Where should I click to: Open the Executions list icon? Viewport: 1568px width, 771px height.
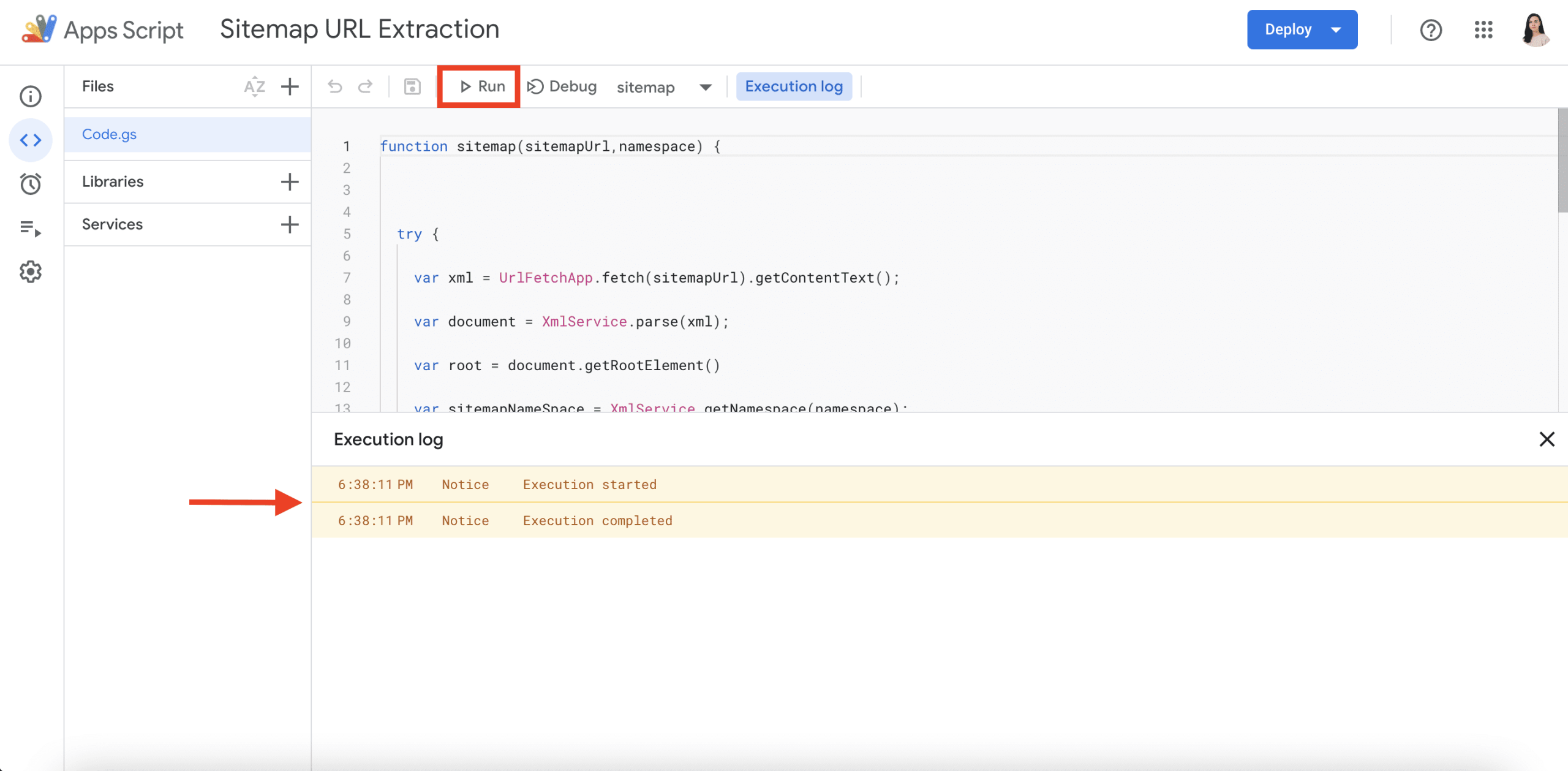(x=31, y=229)
